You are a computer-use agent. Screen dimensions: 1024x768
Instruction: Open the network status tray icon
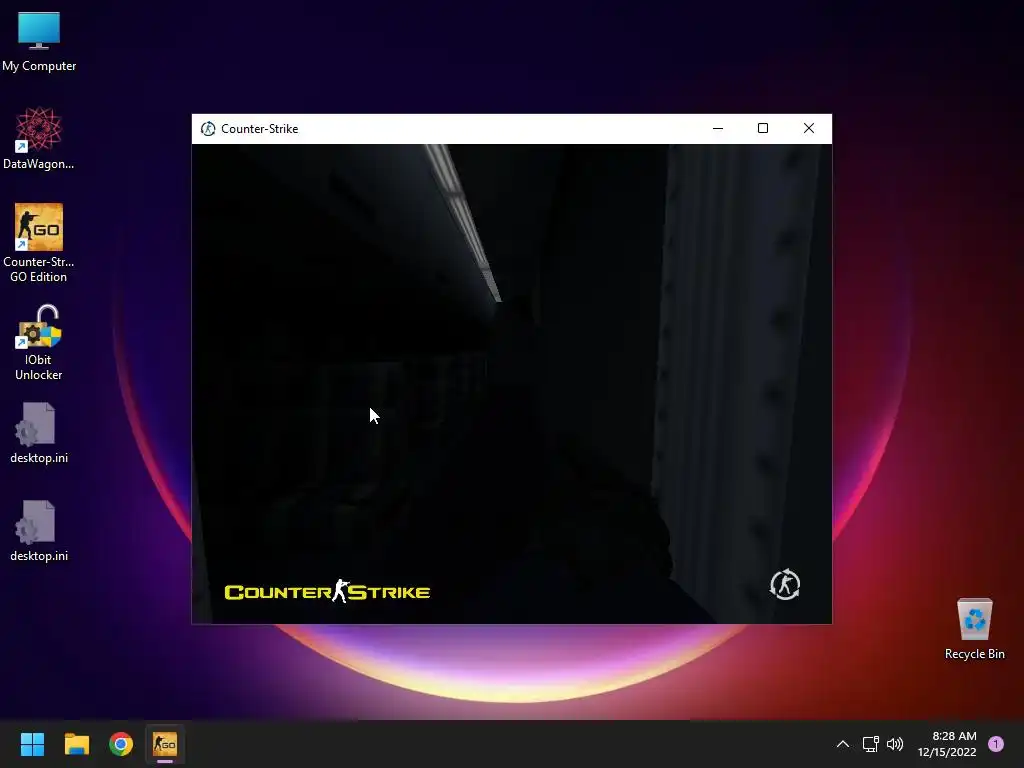[871, 744]
